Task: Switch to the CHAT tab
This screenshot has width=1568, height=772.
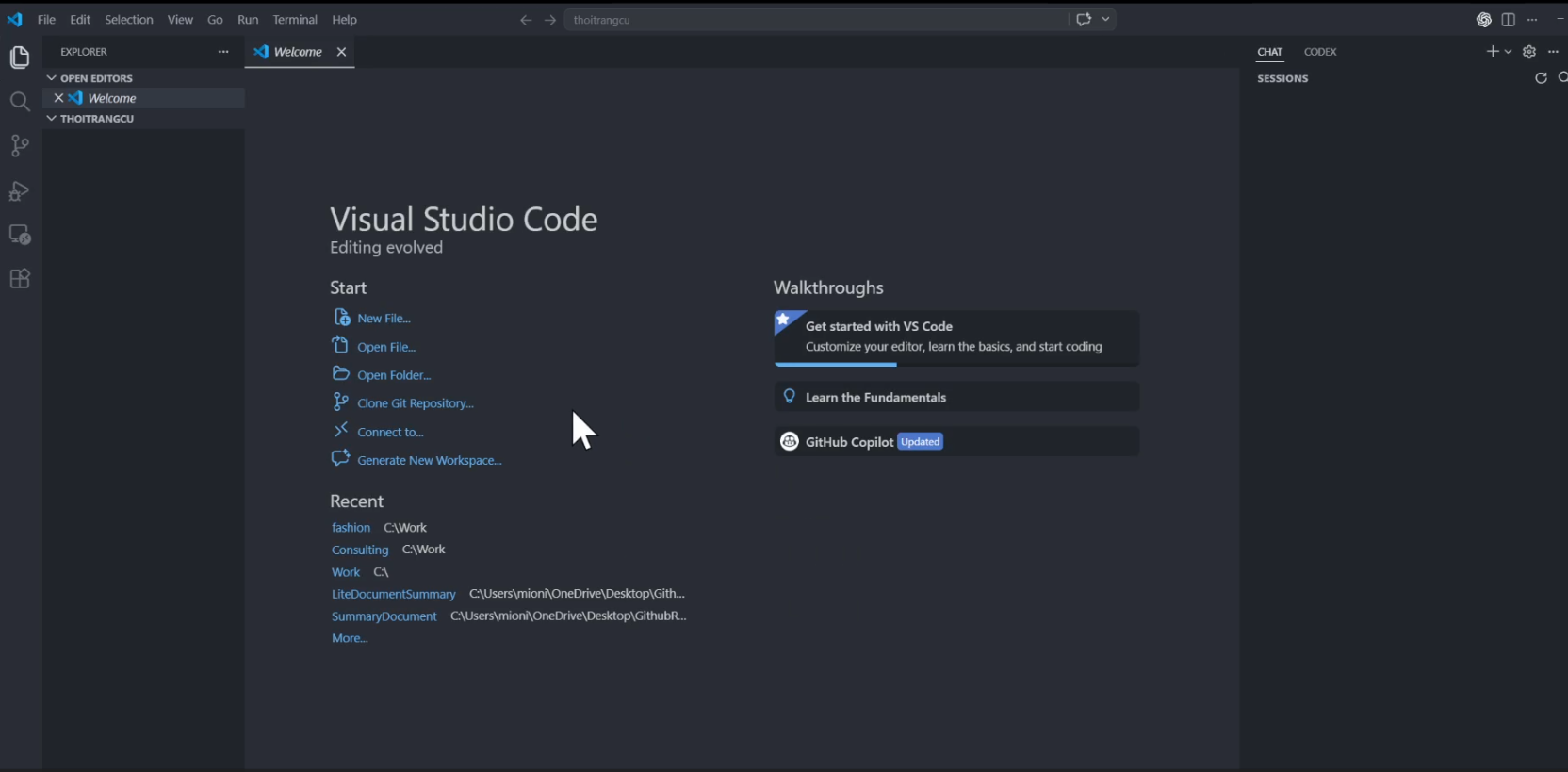Action: [1270, 52]
